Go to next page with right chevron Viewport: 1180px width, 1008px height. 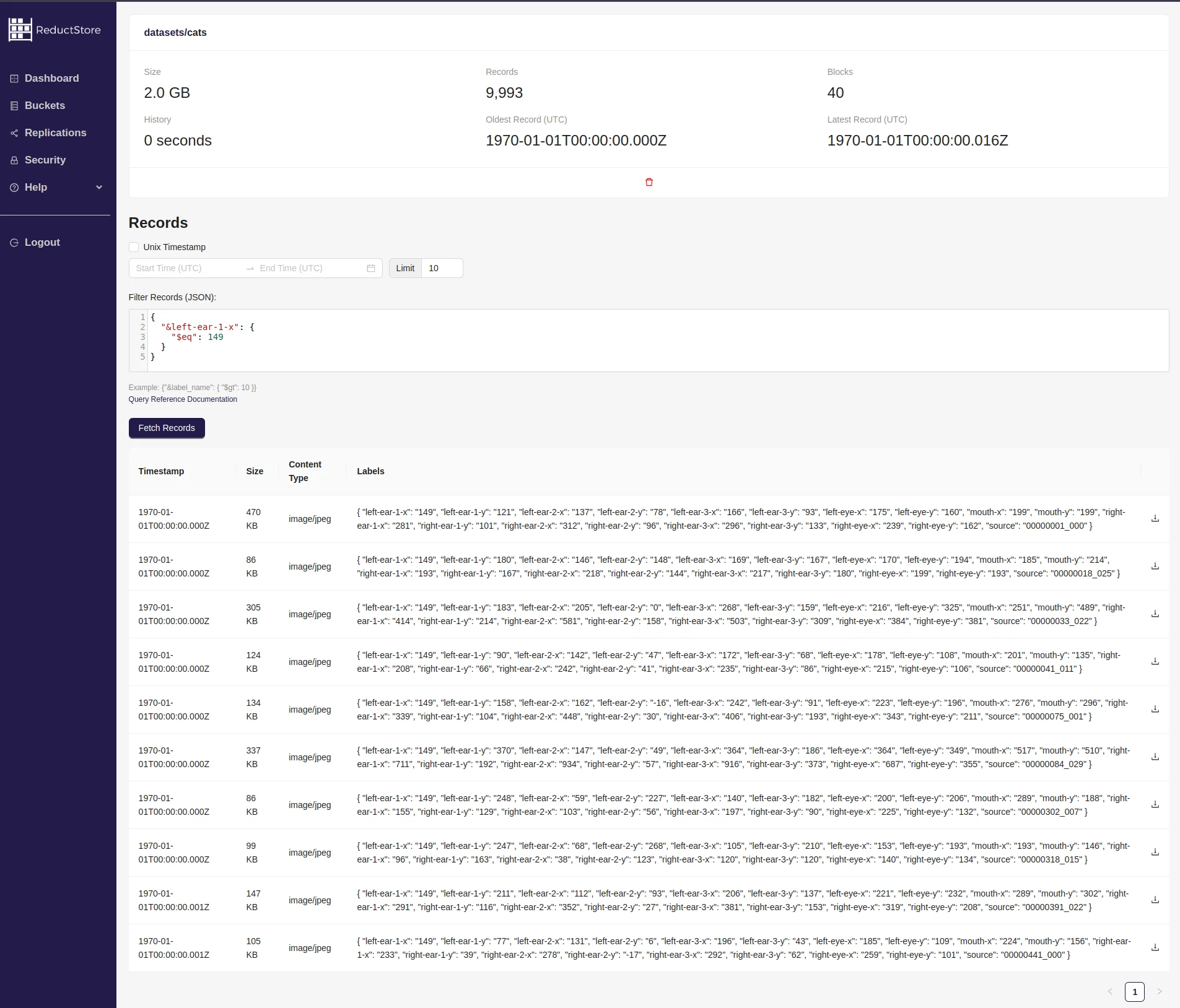point(1159,992)
